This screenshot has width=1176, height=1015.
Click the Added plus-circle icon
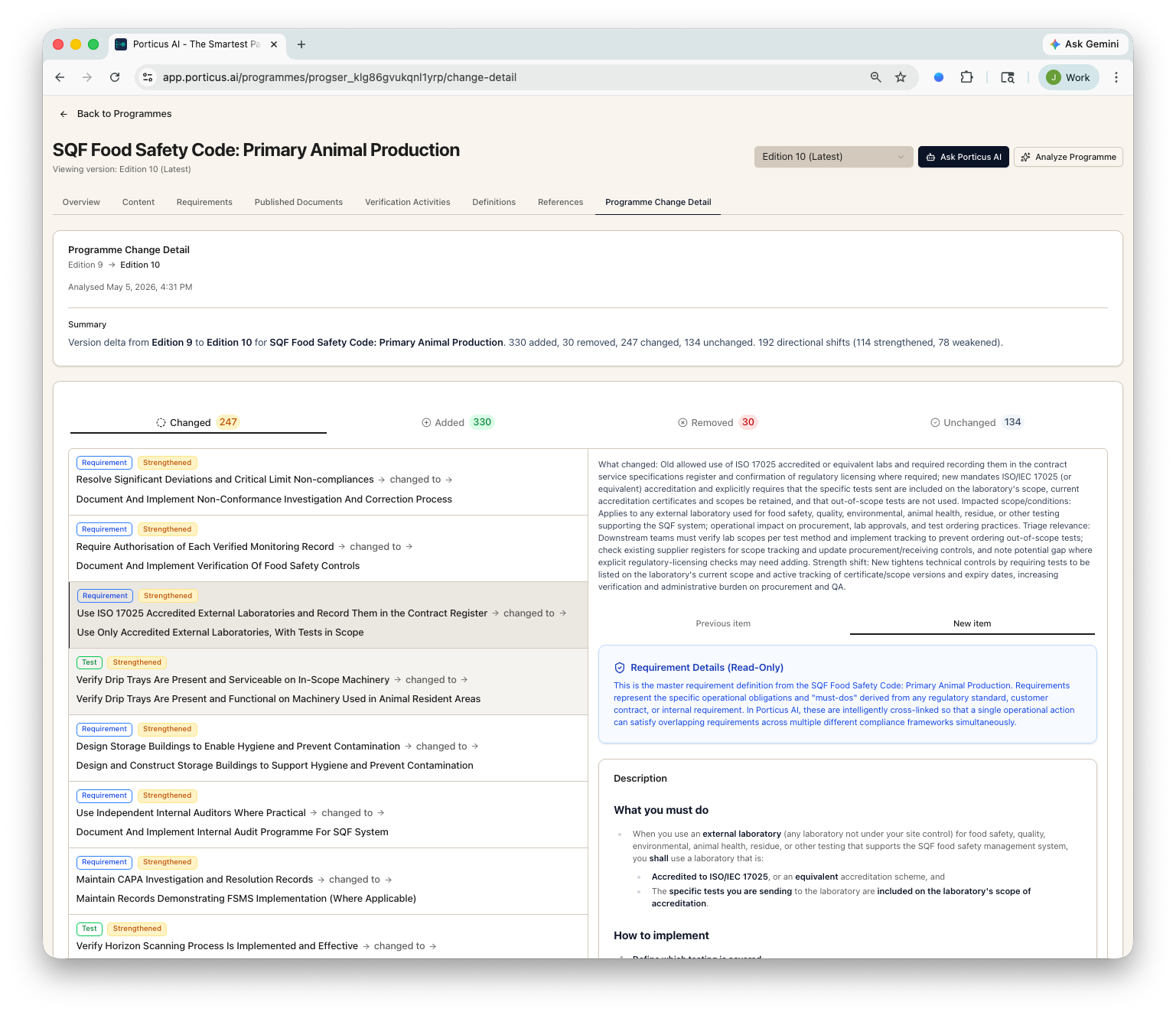point(426,423)
